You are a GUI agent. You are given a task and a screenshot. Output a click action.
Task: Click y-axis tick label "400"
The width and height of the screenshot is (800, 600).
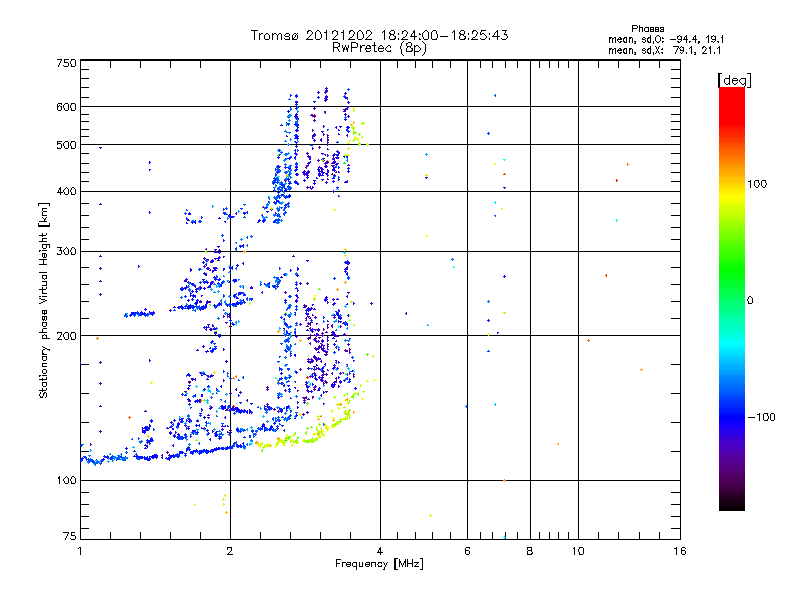[x=66, y=191]
